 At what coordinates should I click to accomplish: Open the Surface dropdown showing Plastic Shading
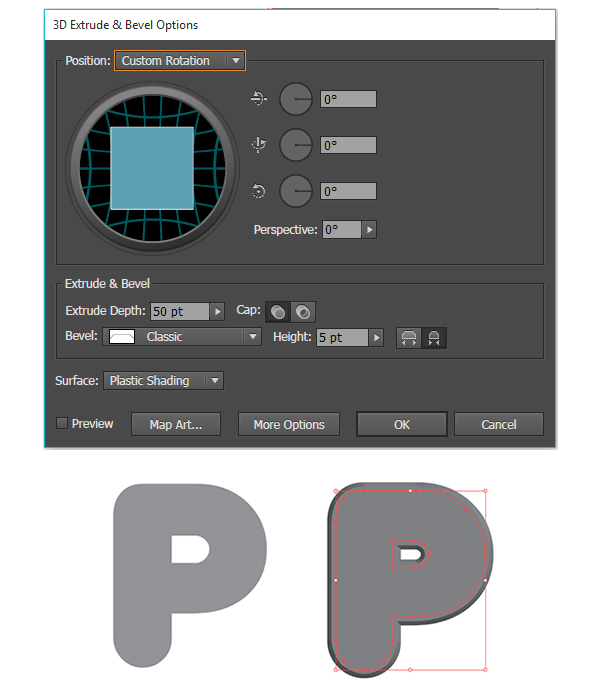[164, 380]
